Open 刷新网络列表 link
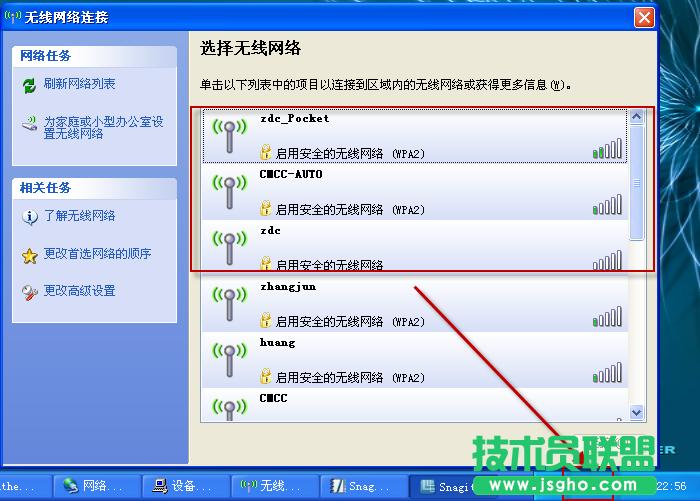 point(79,84)
